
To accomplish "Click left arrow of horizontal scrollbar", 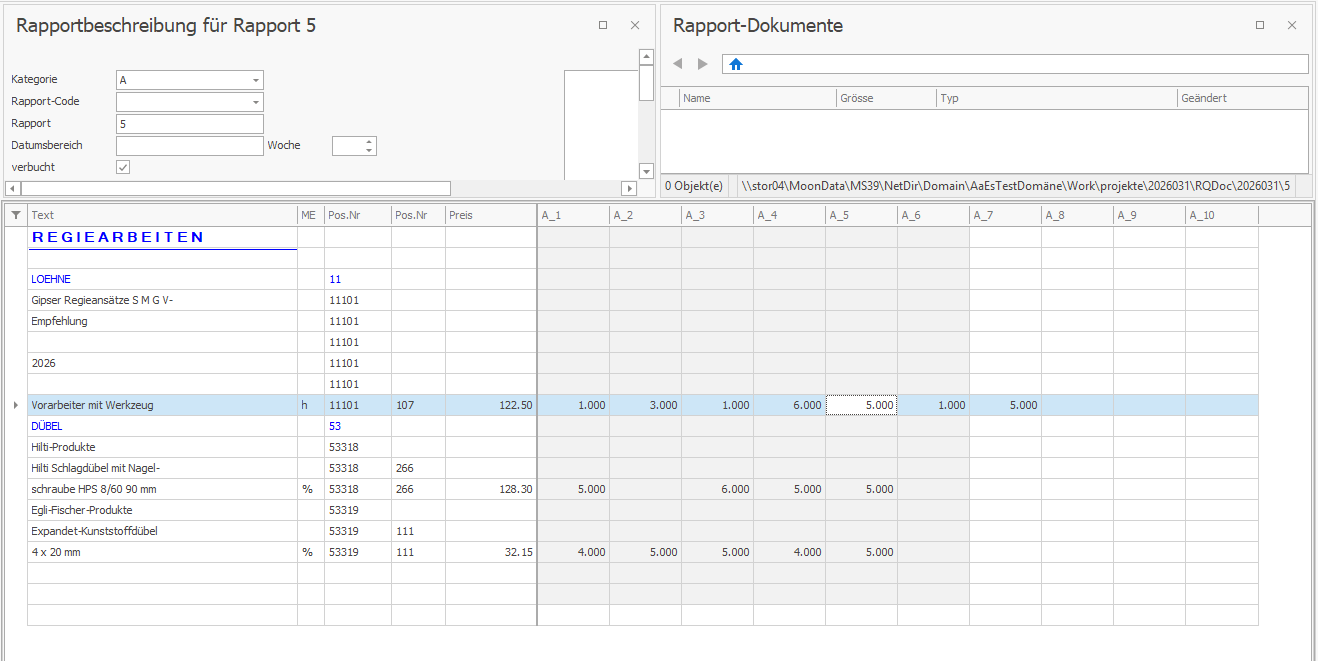I will click(x=12, y=188).
